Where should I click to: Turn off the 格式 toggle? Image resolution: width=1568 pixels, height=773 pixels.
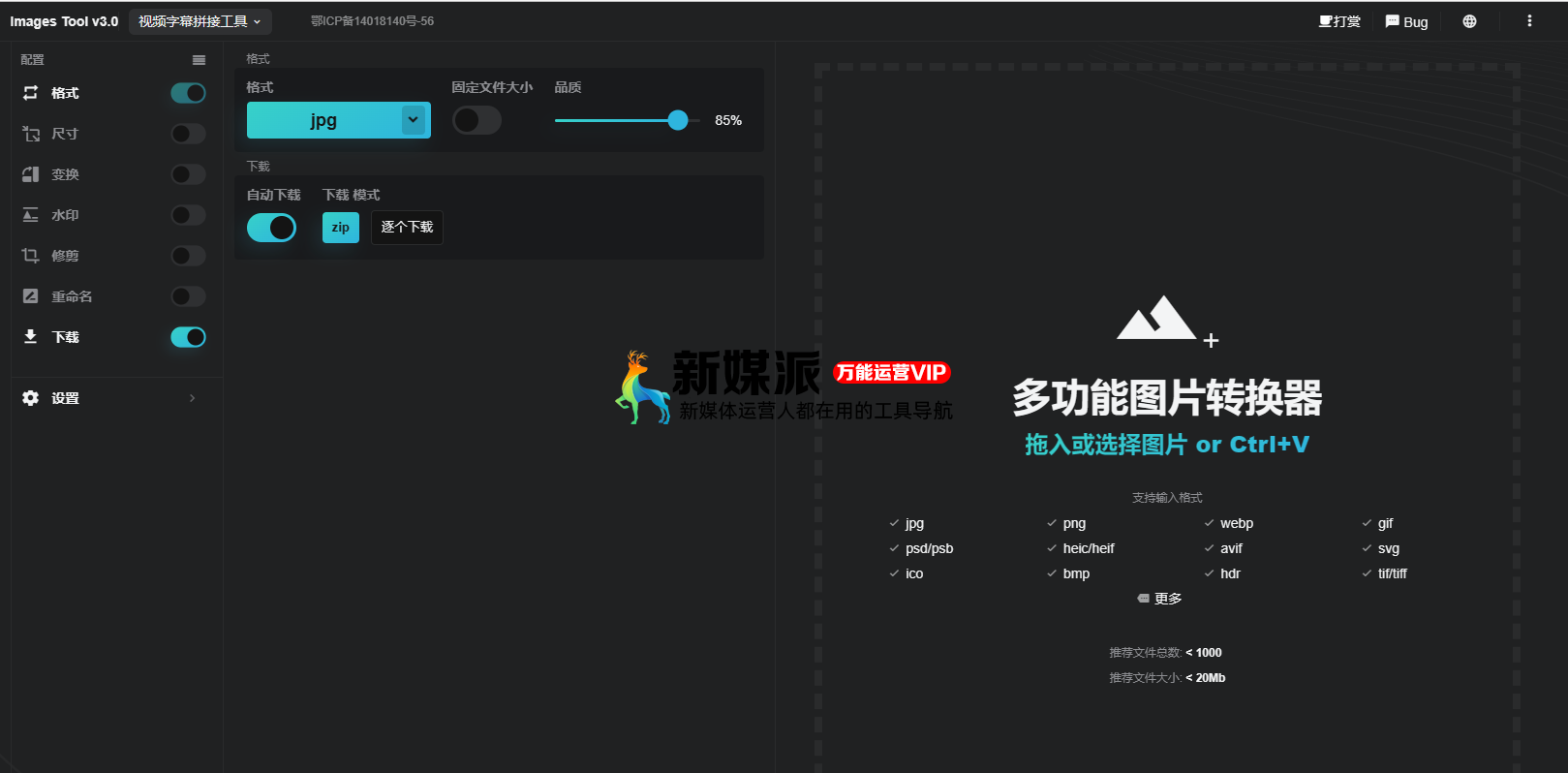[x=188, y=93]
